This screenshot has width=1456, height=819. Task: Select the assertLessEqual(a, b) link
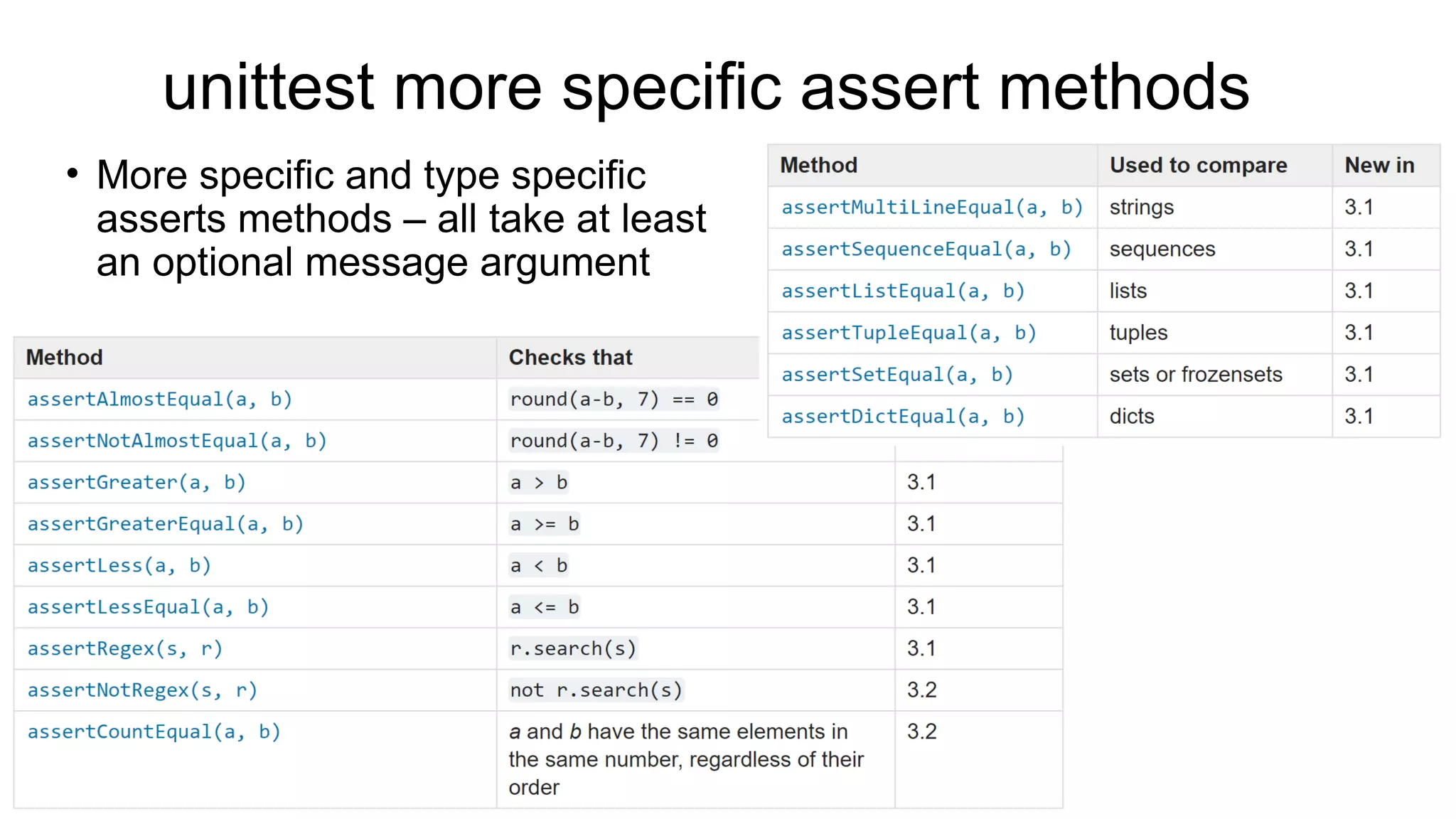(x=148, y=608)
